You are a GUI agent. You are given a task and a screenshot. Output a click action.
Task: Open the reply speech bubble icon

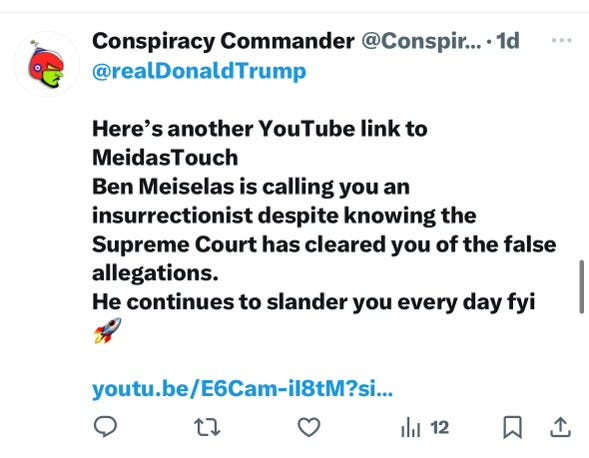coord(105,426)
